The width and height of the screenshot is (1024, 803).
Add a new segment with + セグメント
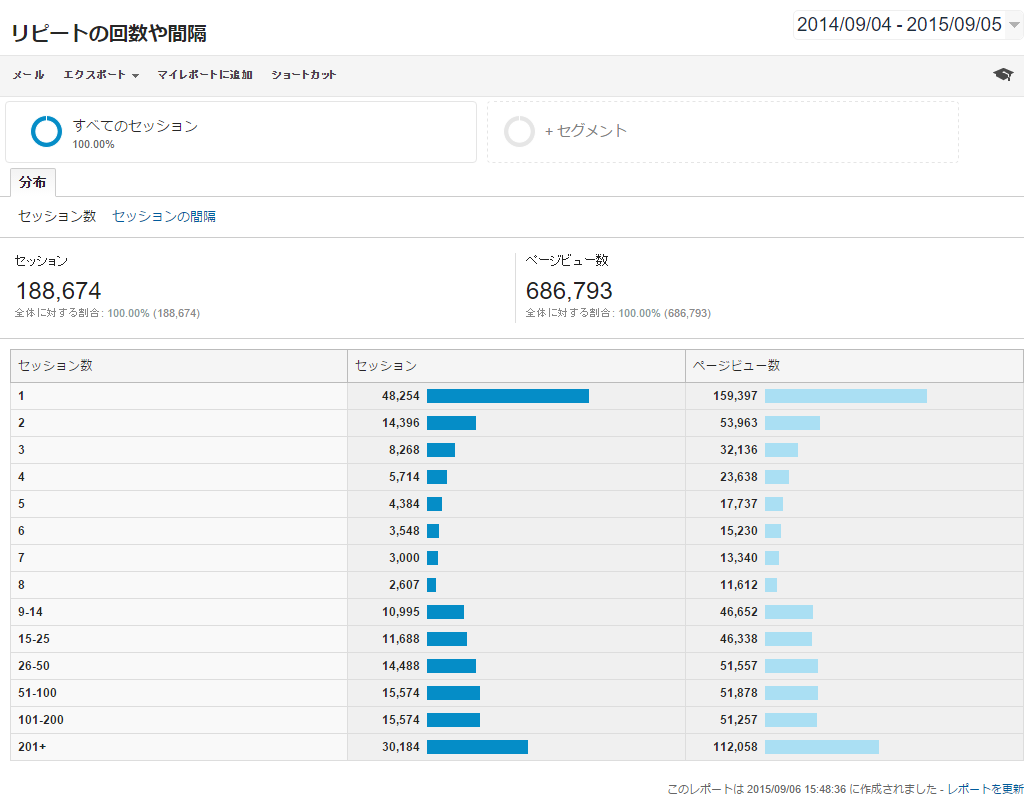click(586, 131)
